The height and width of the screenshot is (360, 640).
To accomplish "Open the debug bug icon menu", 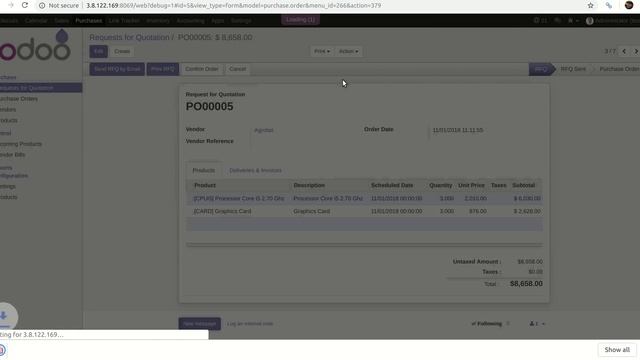I will (573, 20).
